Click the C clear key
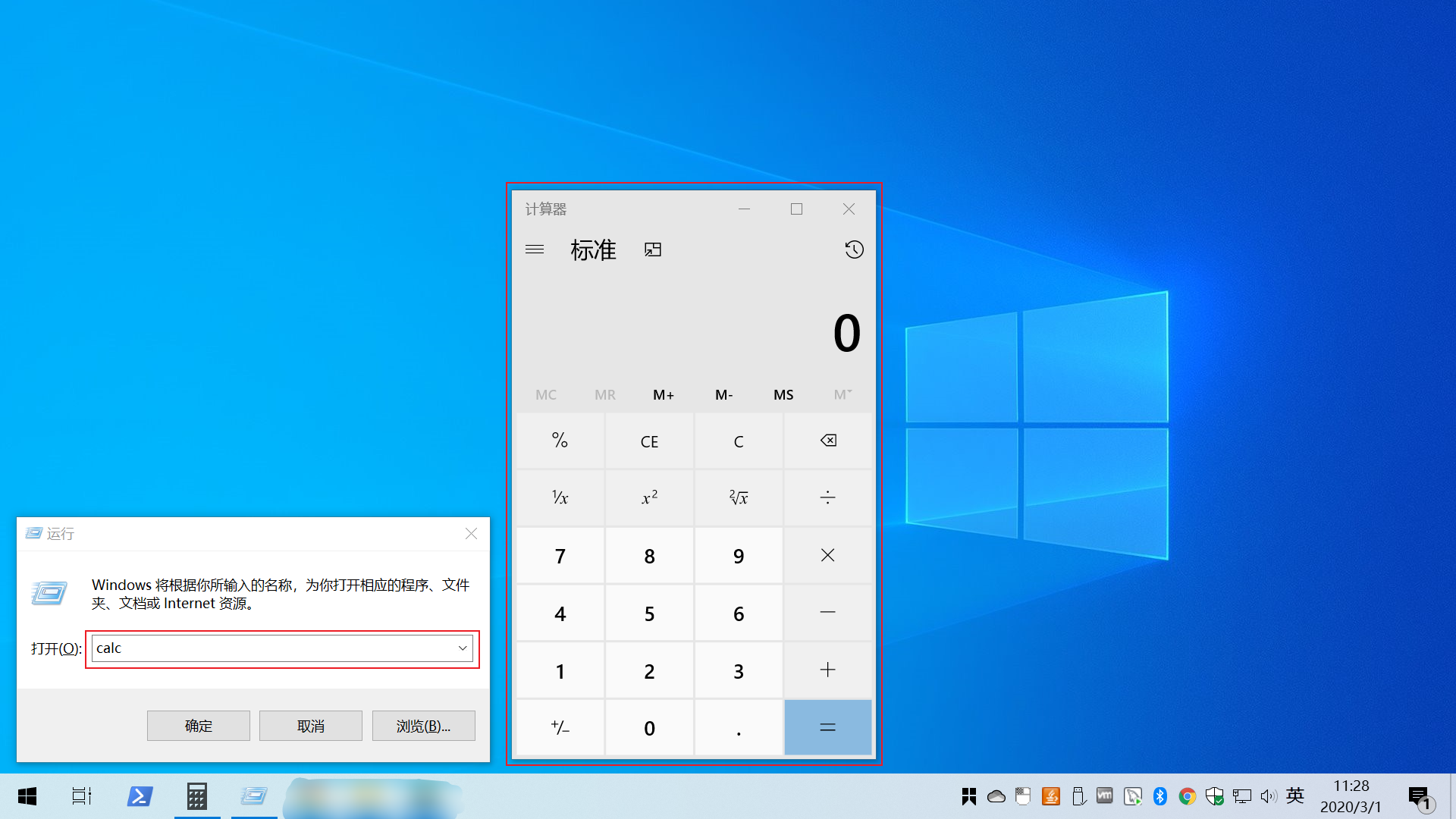 739,441
